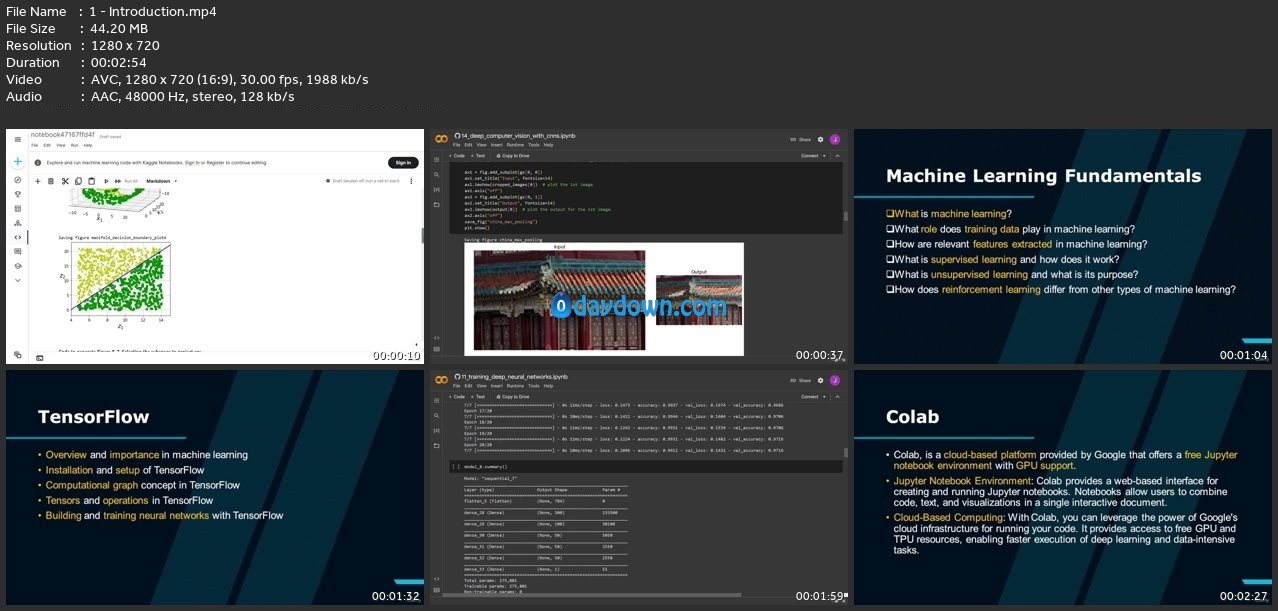Open settings gear in 11_training_deep_neural_networks notebook
This screenshot has width=1278, height=611.
click(821, 380)
